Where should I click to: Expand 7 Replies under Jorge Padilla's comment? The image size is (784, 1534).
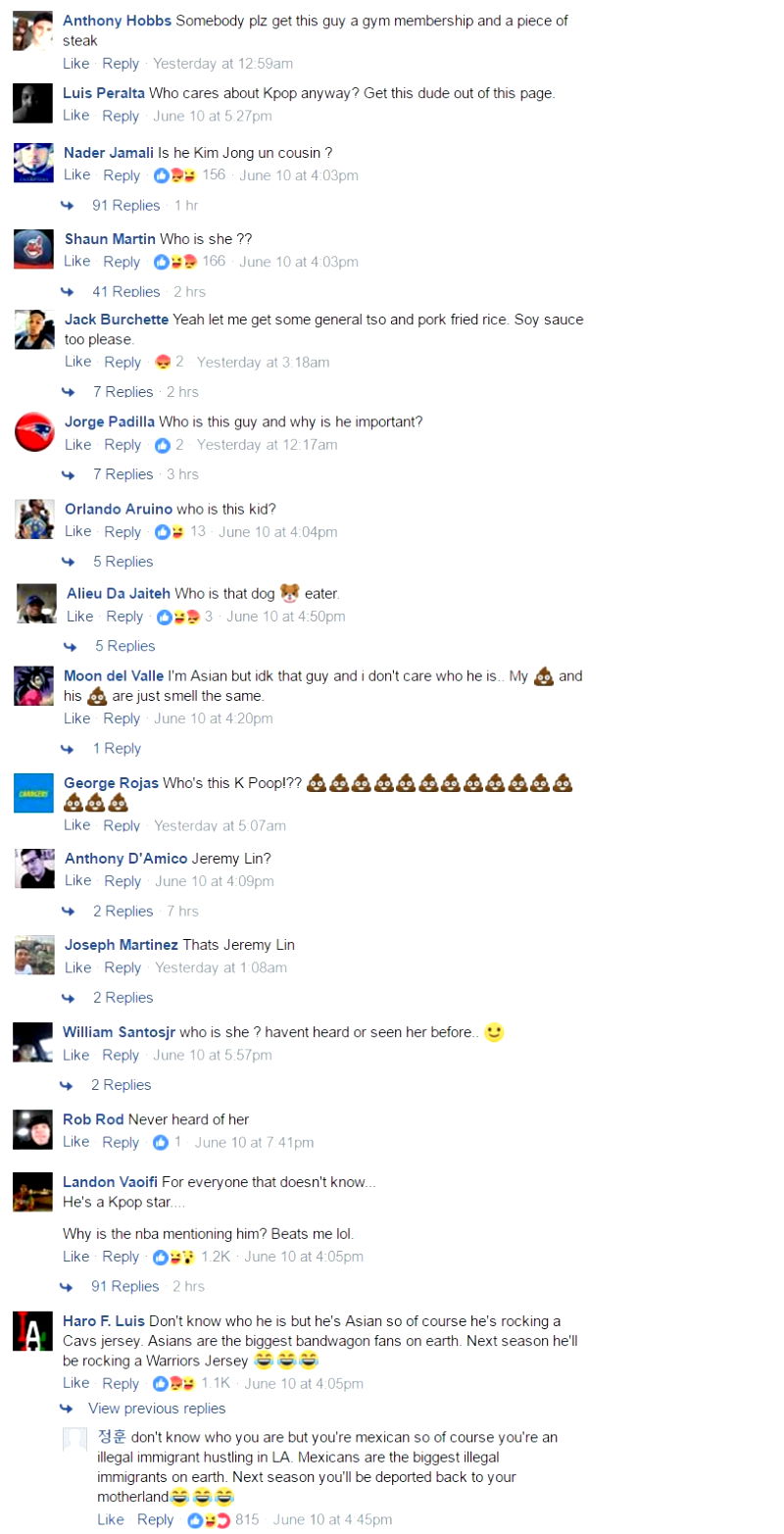click(122, 474)
